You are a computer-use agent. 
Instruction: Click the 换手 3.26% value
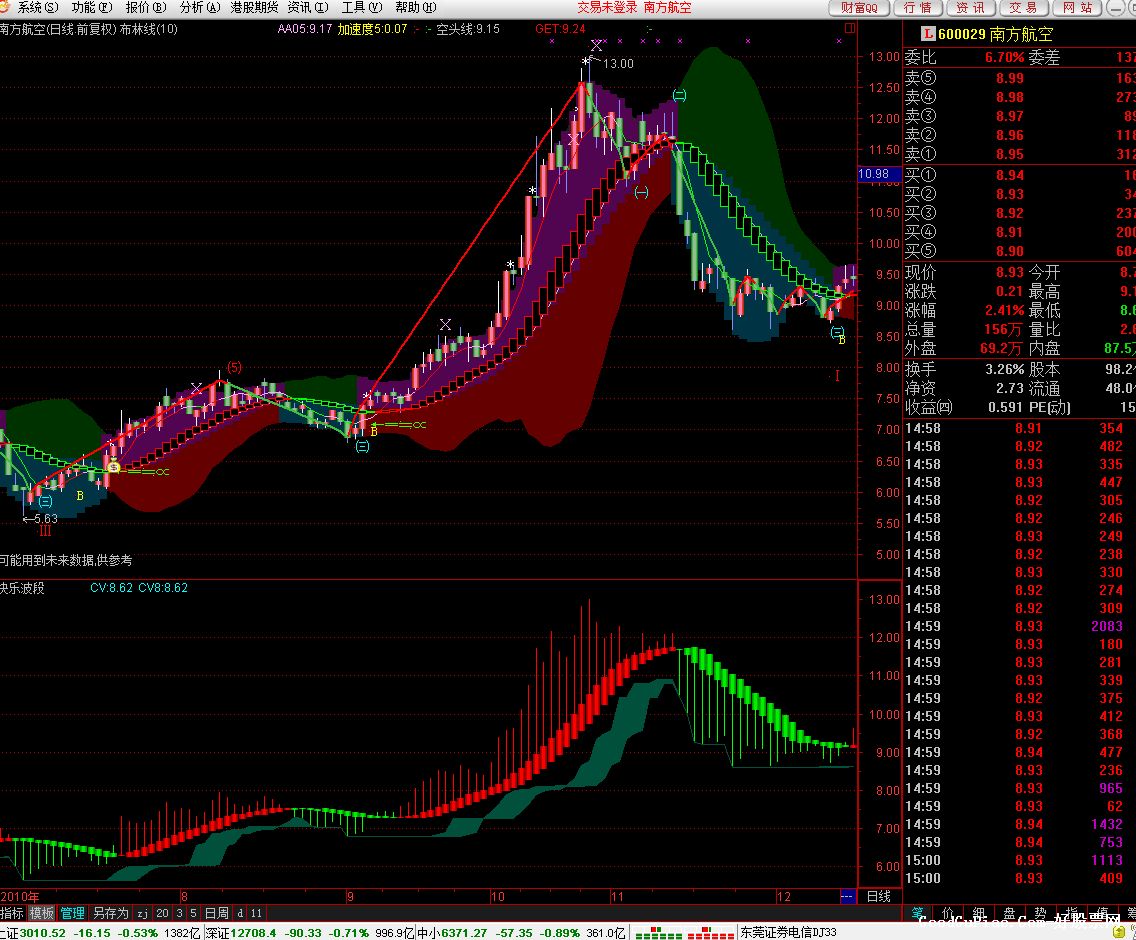1004,369
